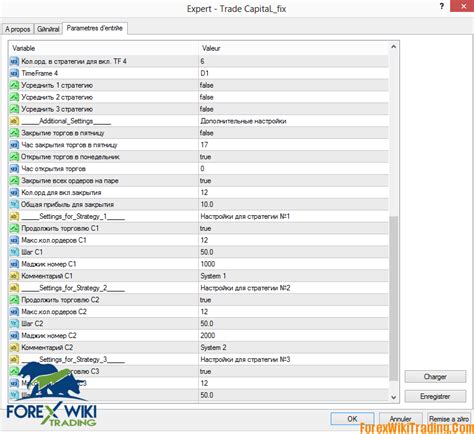Click the Settings_for_Strategy_3 row label

point(73,360)
